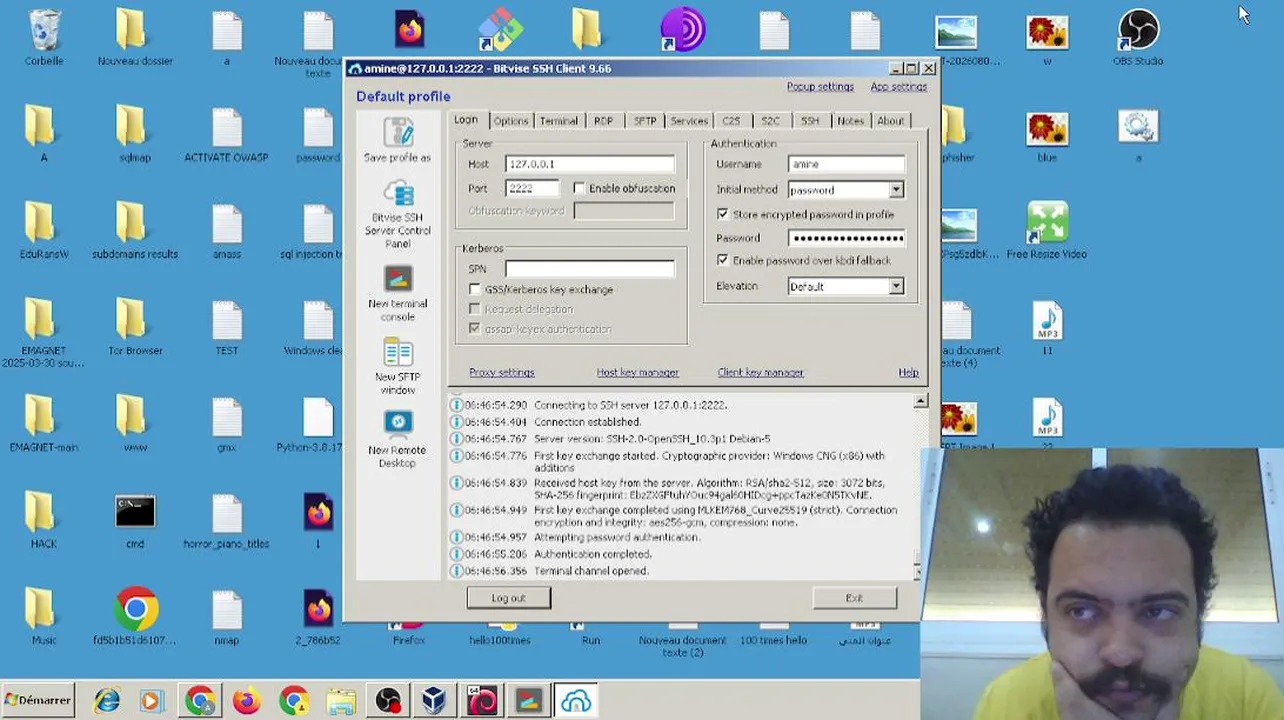Image resolution: width=1284 pixels, height=720 pixels.
Task: Open the About tab
Action: tap(890, 121)
